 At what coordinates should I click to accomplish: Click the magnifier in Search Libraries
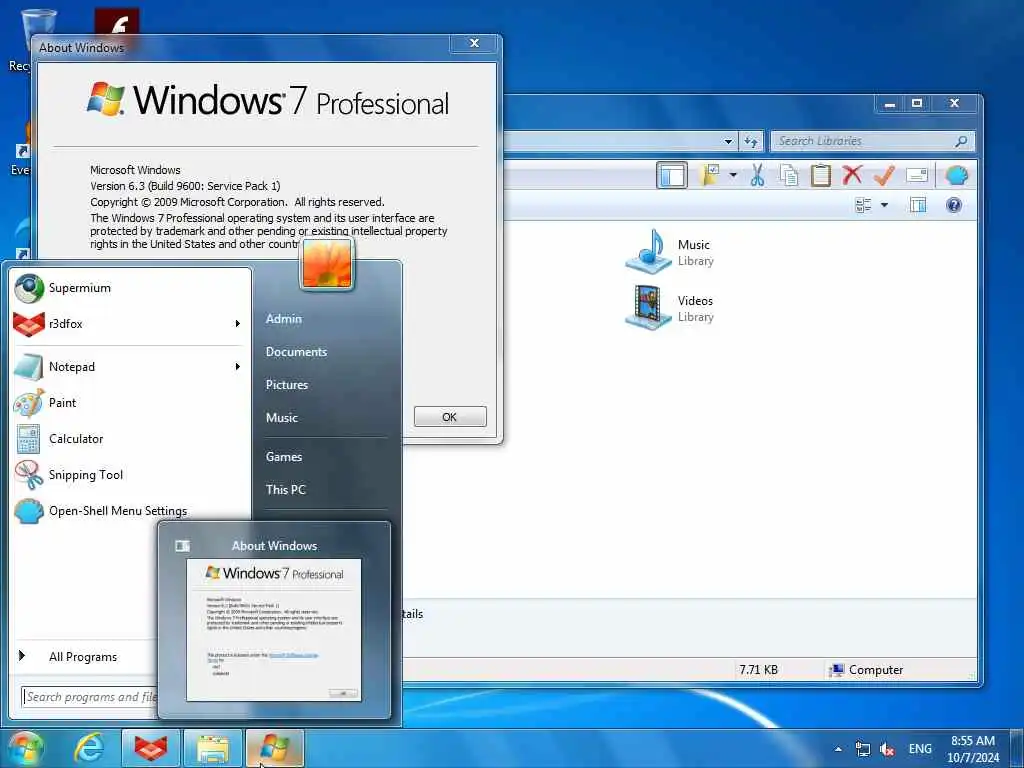tap(961, 141)
